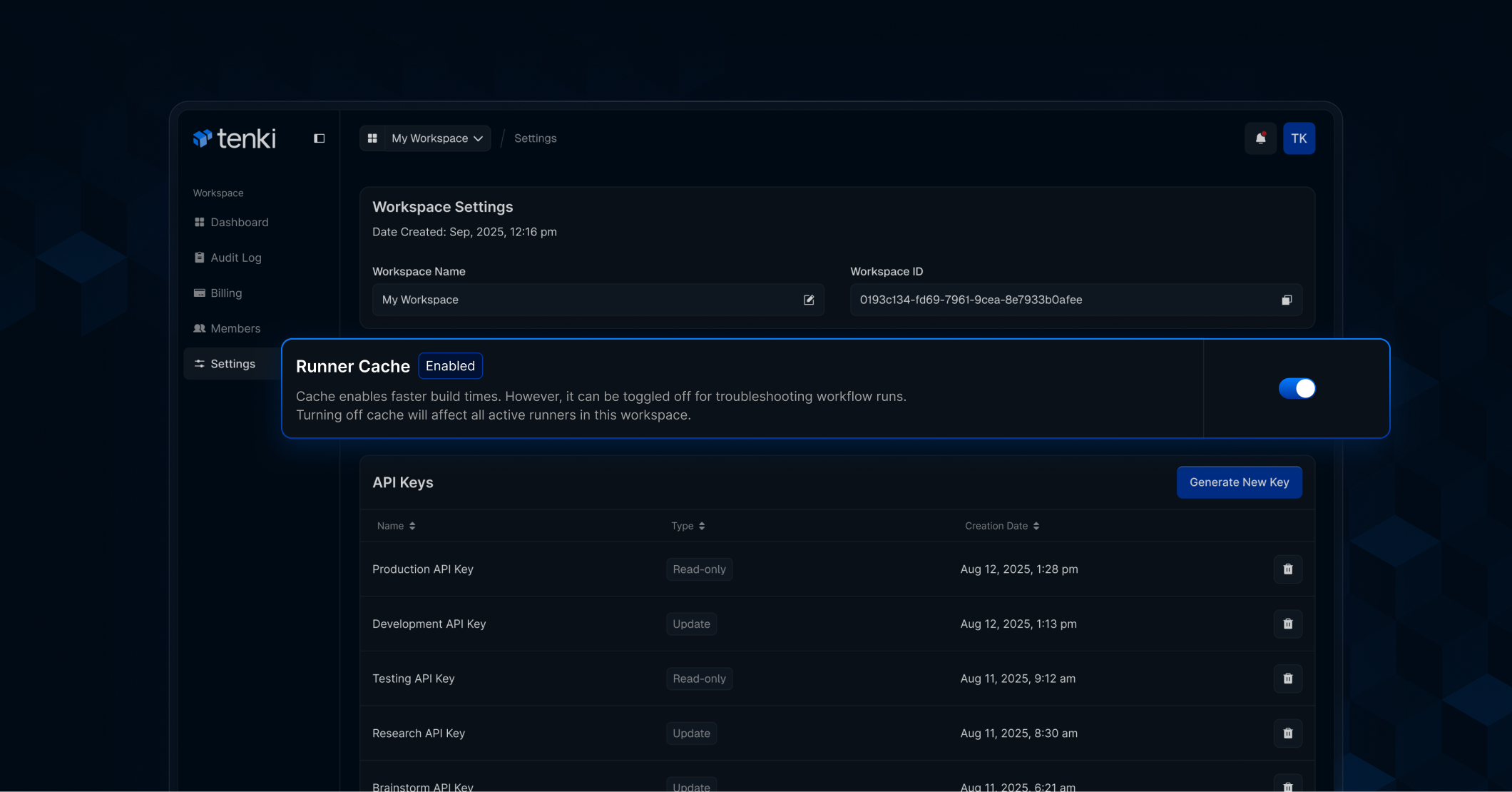This screenshot has width=1512, height=792.
Task: Click the Enabled badge next to Runner Cache
Action: click(x=450, y=365)
